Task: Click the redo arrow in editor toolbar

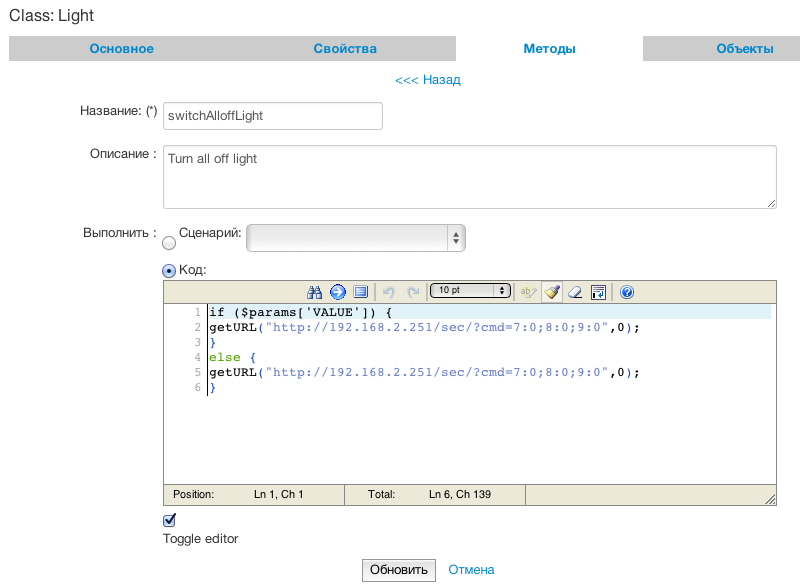Action: [x=413, y=292]
